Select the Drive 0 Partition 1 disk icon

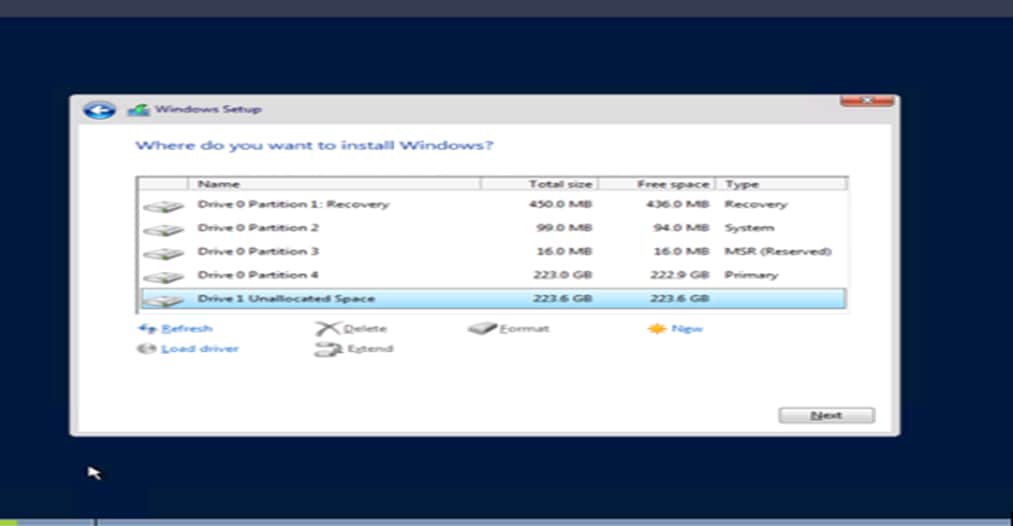163,206
